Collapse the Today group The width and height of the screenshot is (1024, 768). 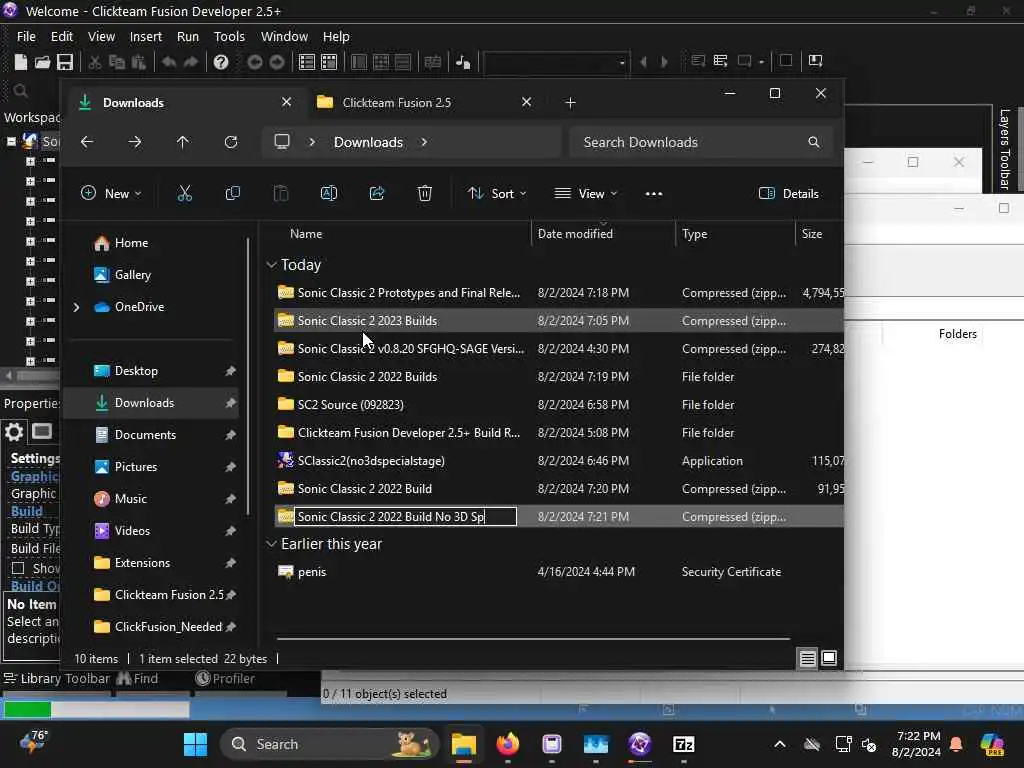(x=272, y=264)
